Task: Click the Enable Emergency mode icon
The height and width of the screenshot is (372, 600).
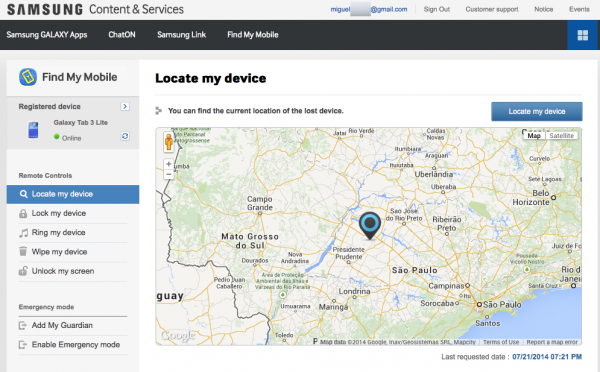Action: 23,345
